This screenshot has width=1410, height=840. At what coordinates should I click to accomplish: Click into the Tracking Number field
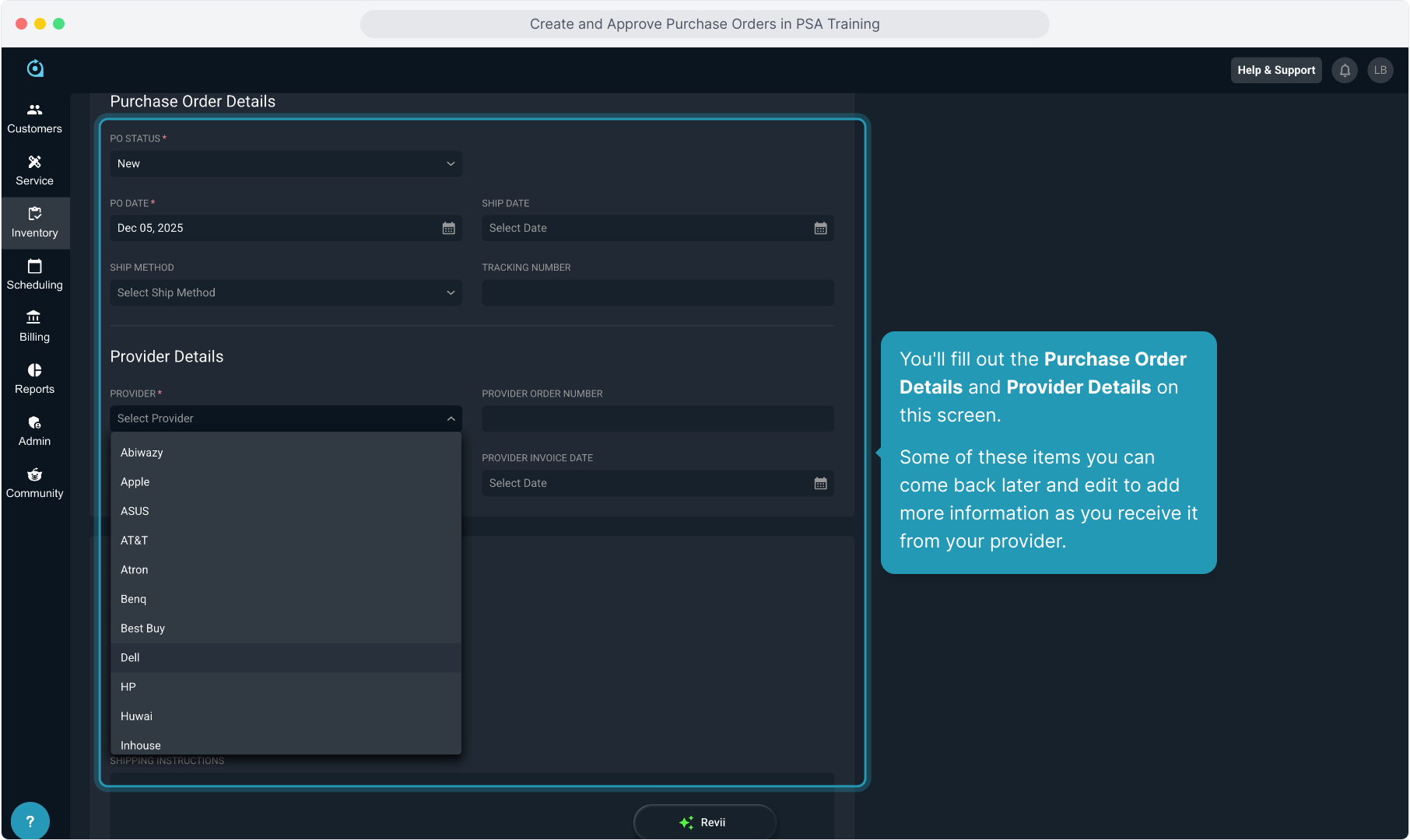point(658,292)
